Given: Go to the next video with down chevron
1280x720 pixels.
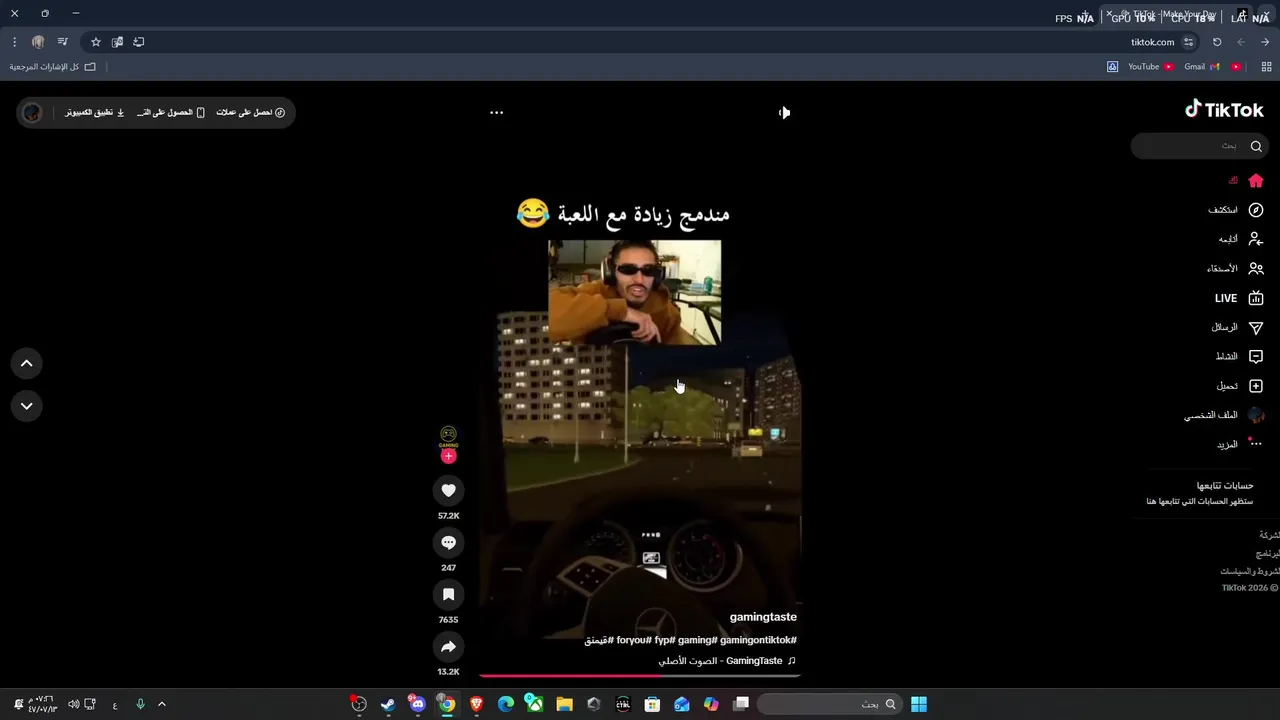Looking at the screenshot, I should 27,406.
